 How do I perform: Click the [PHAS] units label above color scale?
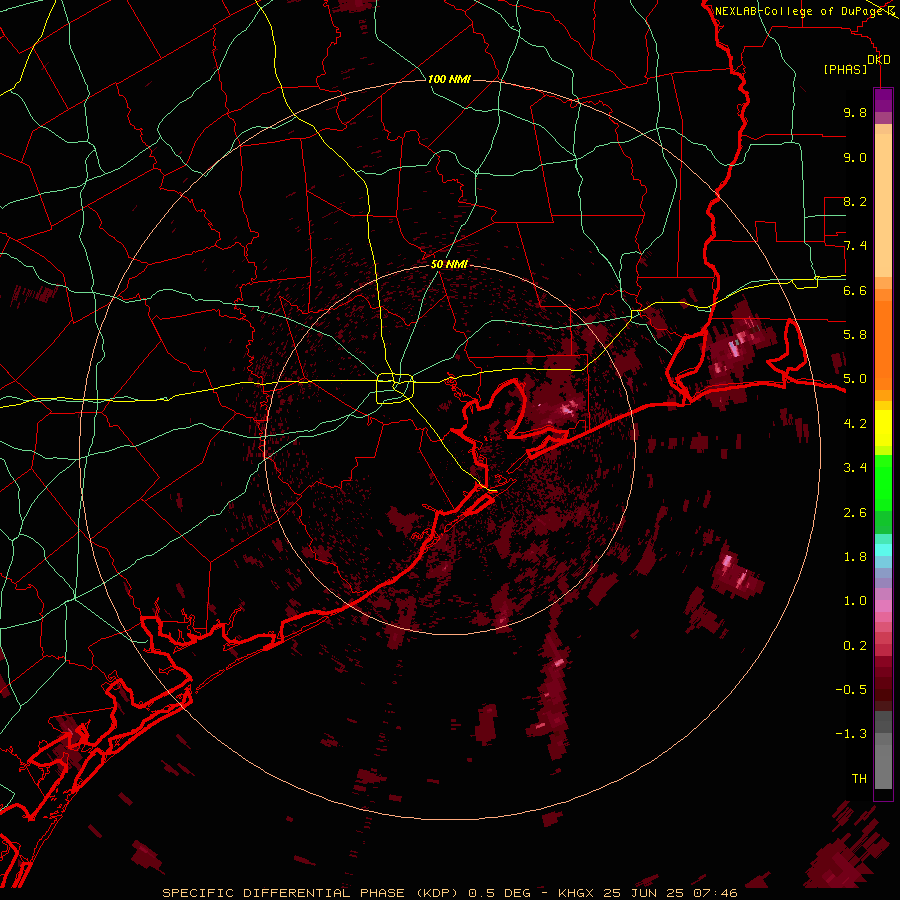(x=845, y=69)
